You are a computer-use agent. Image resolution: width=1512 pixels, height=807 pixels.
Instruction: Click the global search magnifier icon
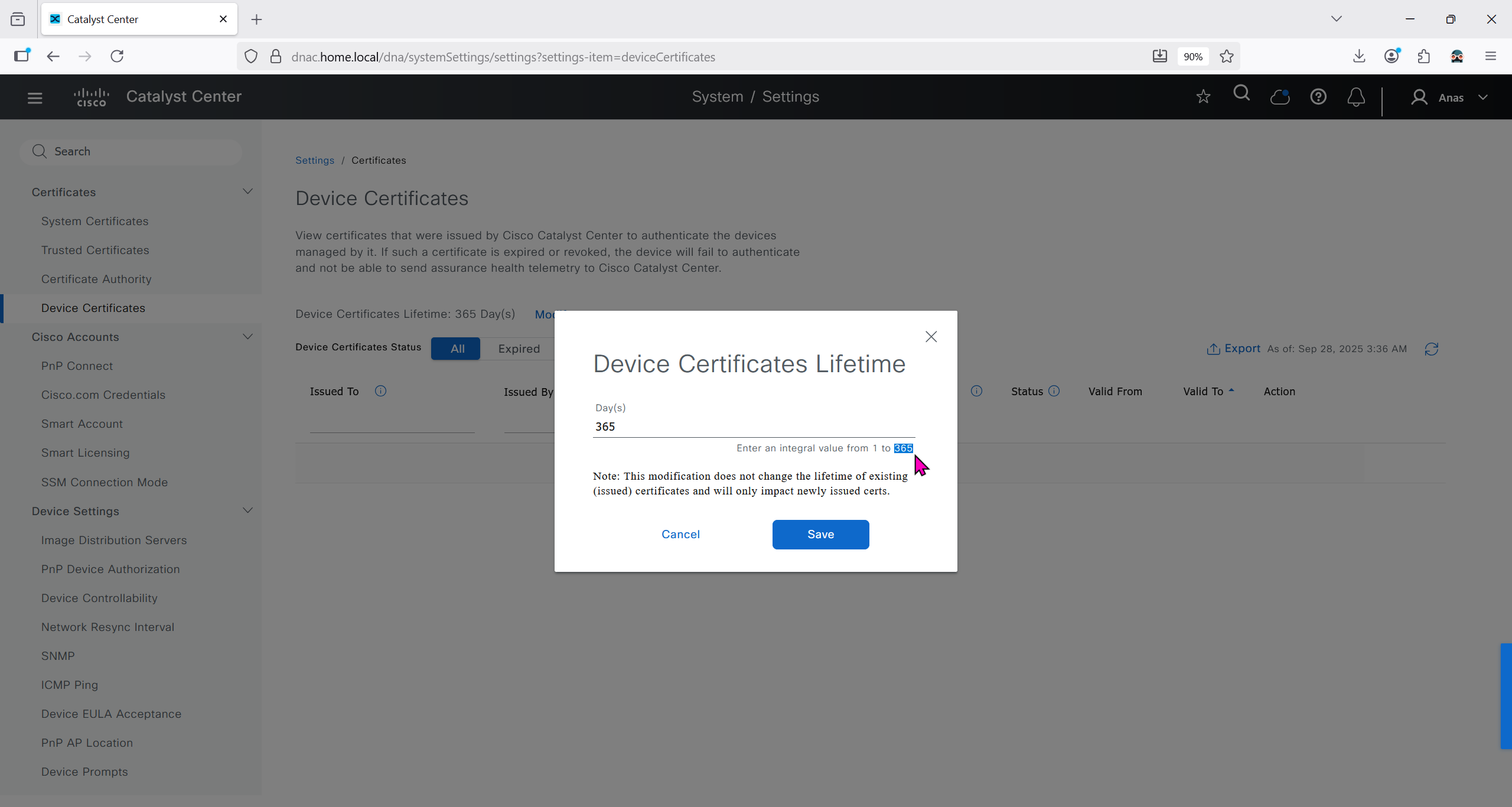pyautogui.click(x=1241, y=94)
